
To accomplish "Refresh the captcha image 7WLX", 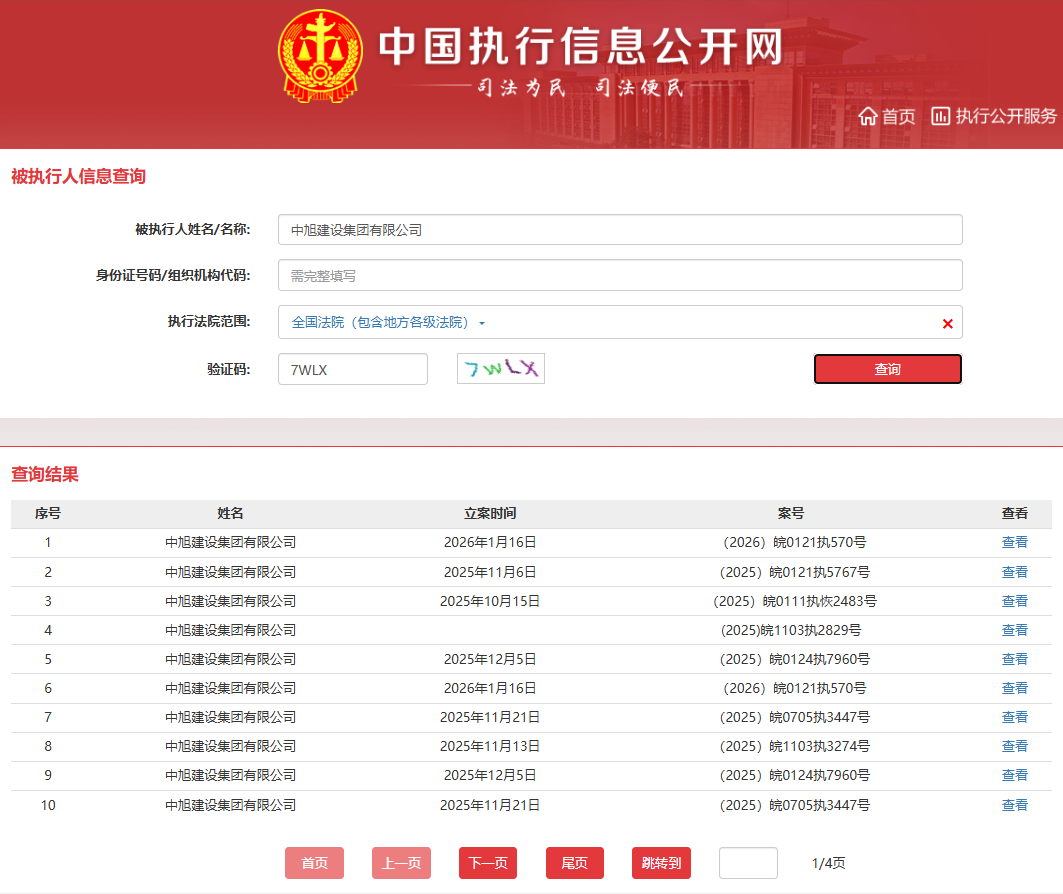I will (x=500, y=369).
